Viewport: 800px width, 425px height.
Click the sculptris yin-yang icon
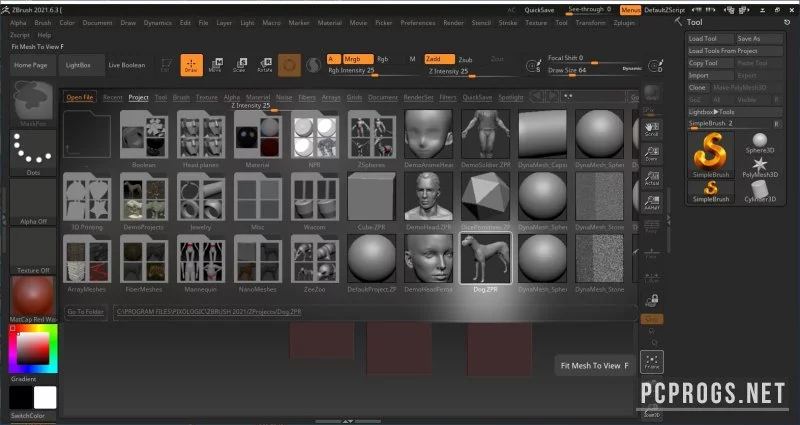tap(313, 65)
